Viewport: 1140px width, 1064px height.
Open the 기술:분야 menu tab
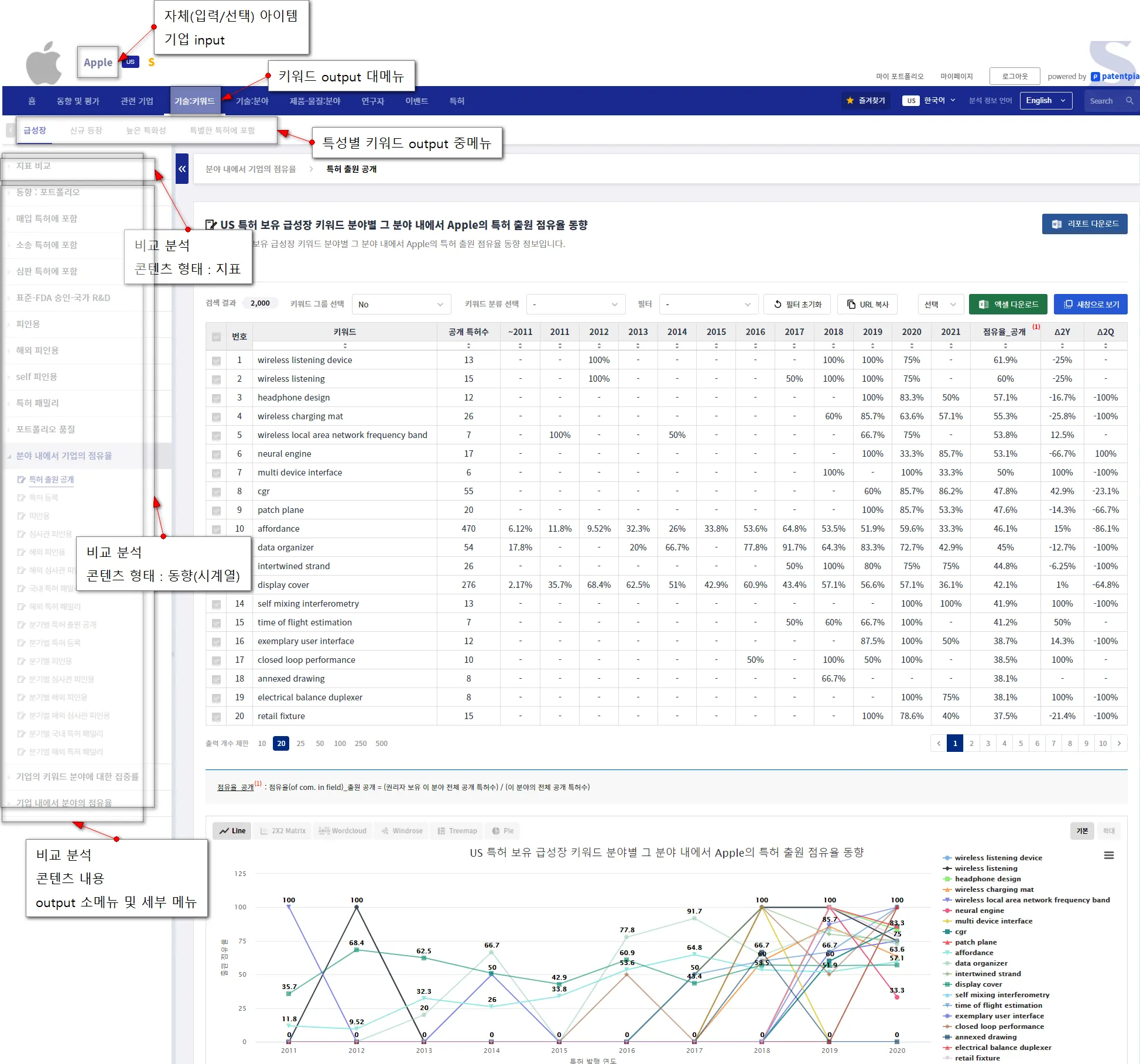(x=252, y=101)
